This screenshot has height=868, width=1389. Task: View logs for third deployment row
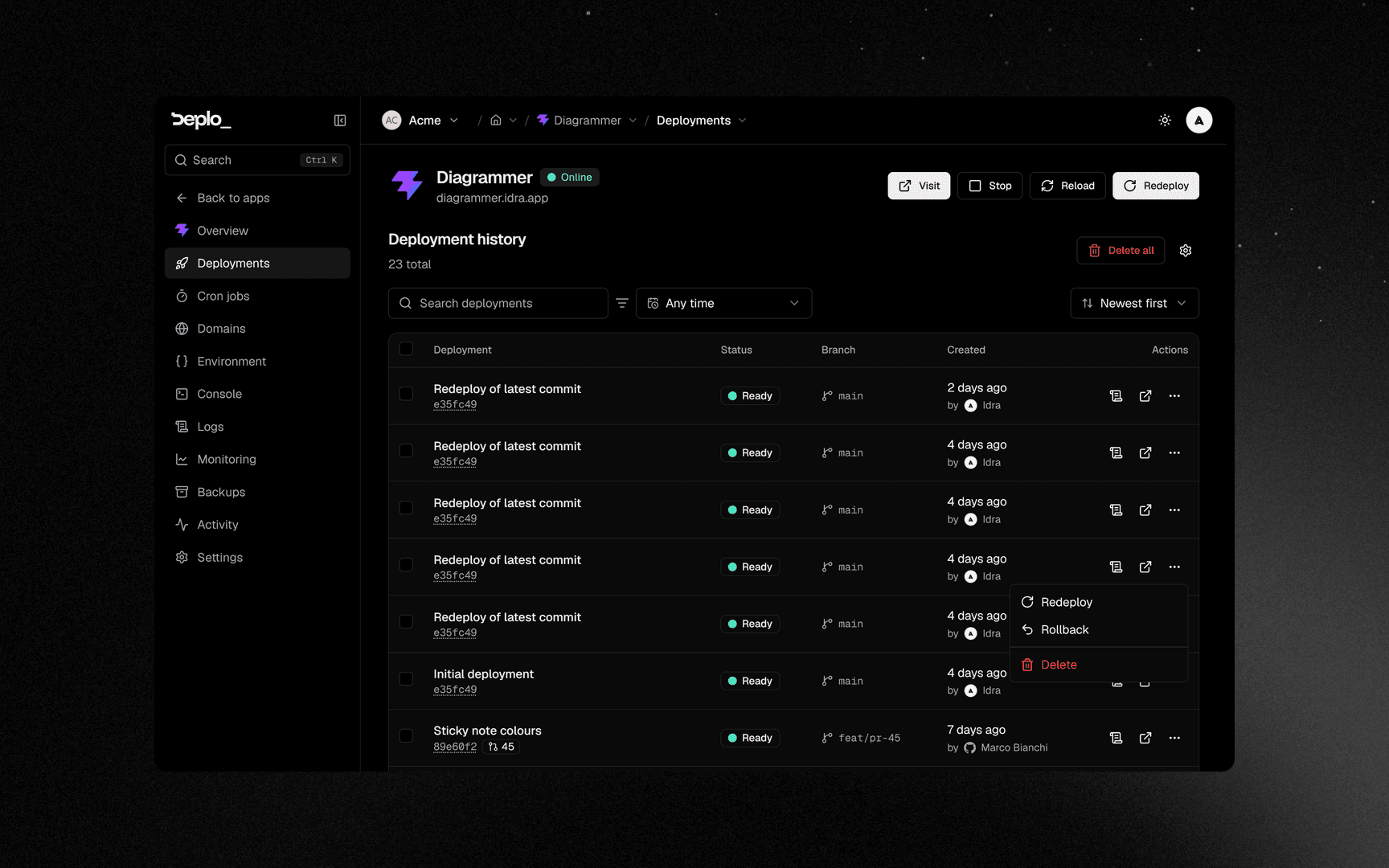click(1116, 510)
